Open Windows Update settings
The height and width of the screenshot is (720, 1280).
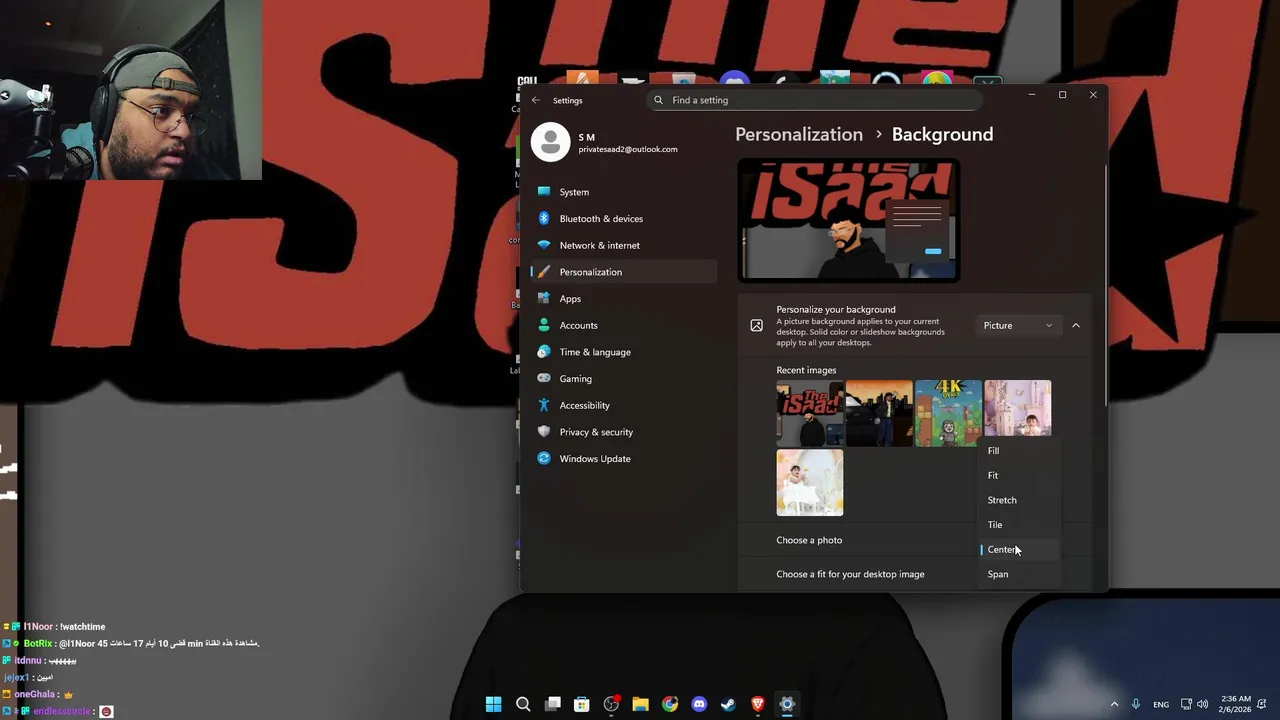click(x=624, y=458)
